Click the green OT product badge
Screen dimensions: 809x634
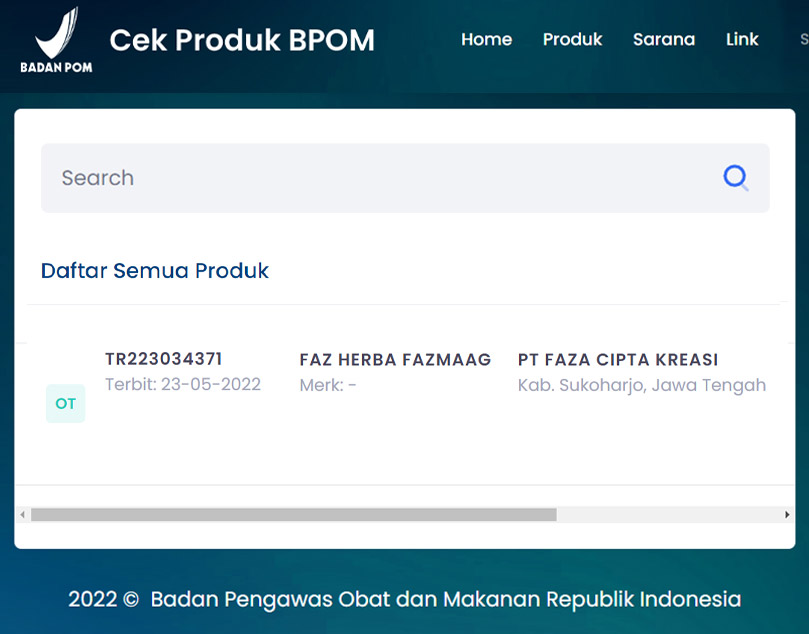(x=66, y=404)
